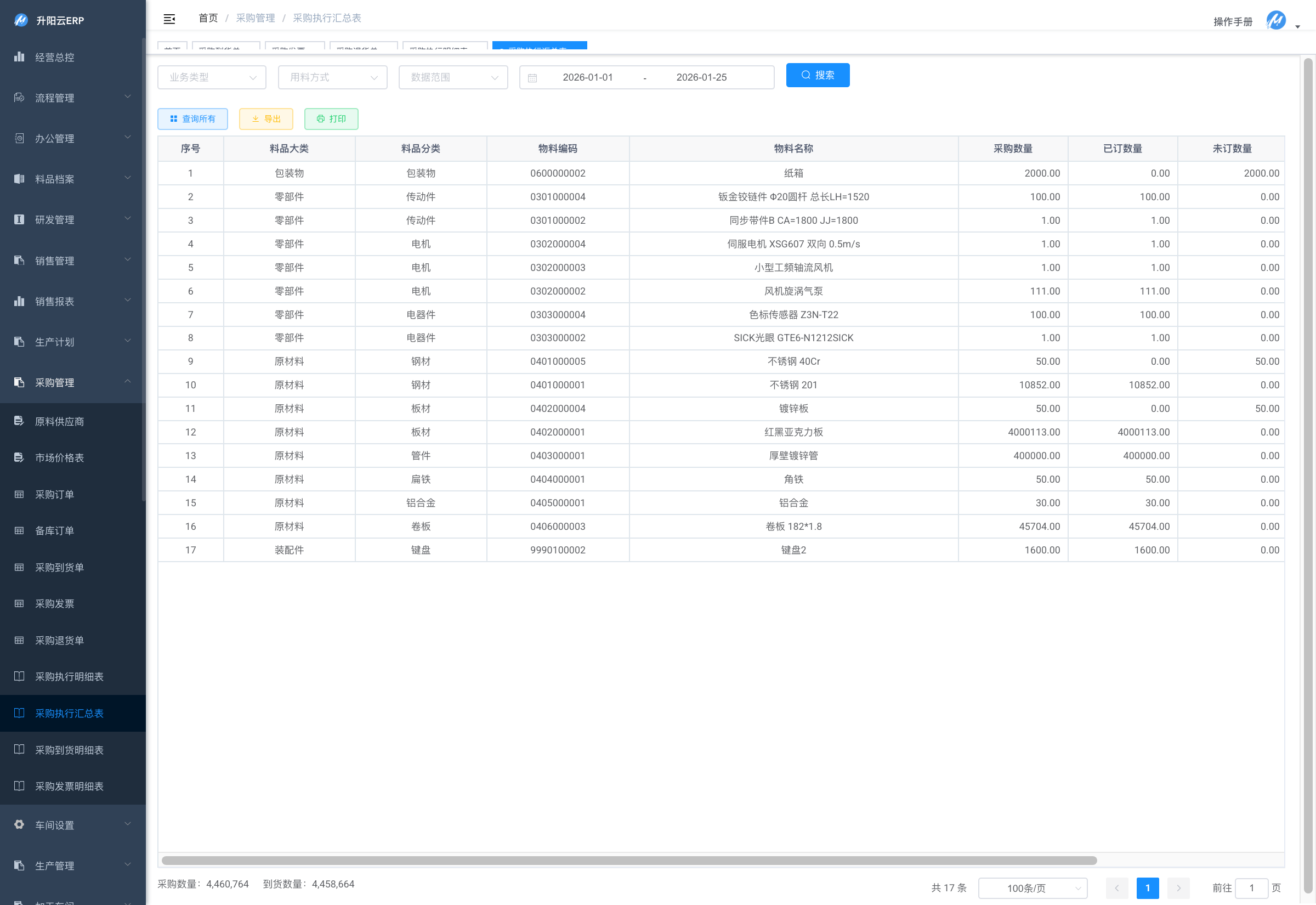Open the 业务类型 dropdown
This screenshot has width=1316, height=905.
(212, 77)
